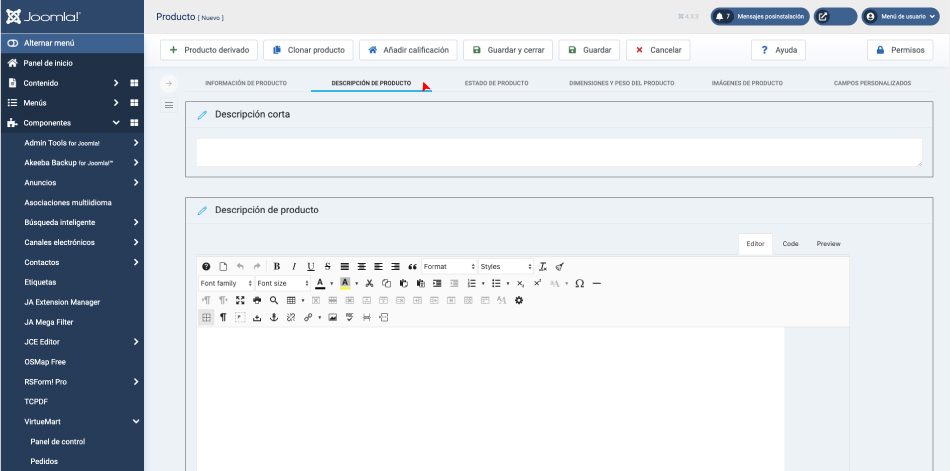Insert a blockquote with the quote icon
Viewport: 950px width, 471px height.
[x=413, y=267]
